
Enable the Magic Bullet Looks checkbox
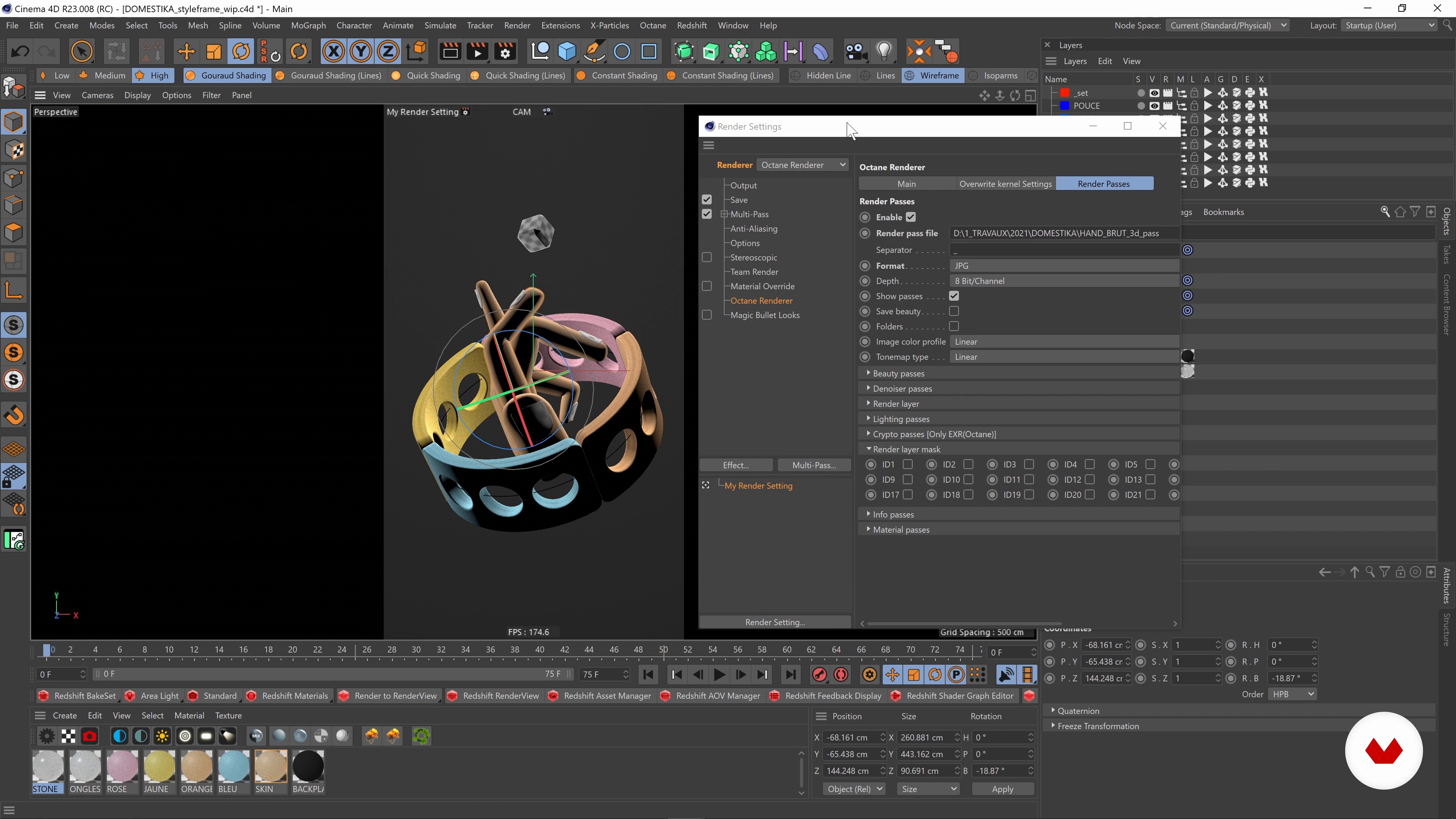(x=706, y=315)
